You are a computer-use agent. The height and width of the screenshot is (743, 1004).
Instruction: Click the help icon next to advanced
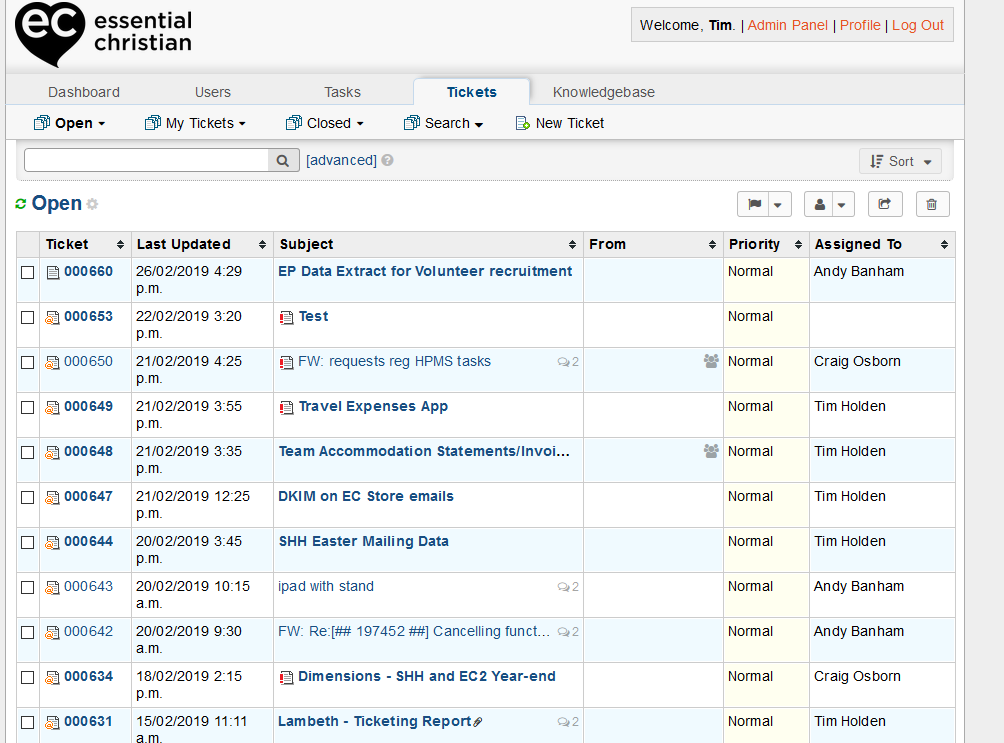pos(387,160)
